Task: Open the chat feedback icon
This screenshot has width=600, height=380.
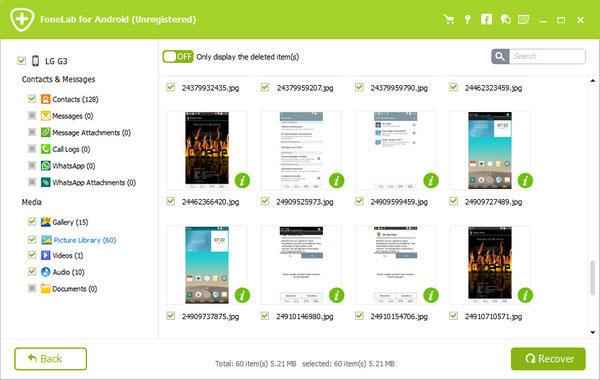Action: click(505, 19)
